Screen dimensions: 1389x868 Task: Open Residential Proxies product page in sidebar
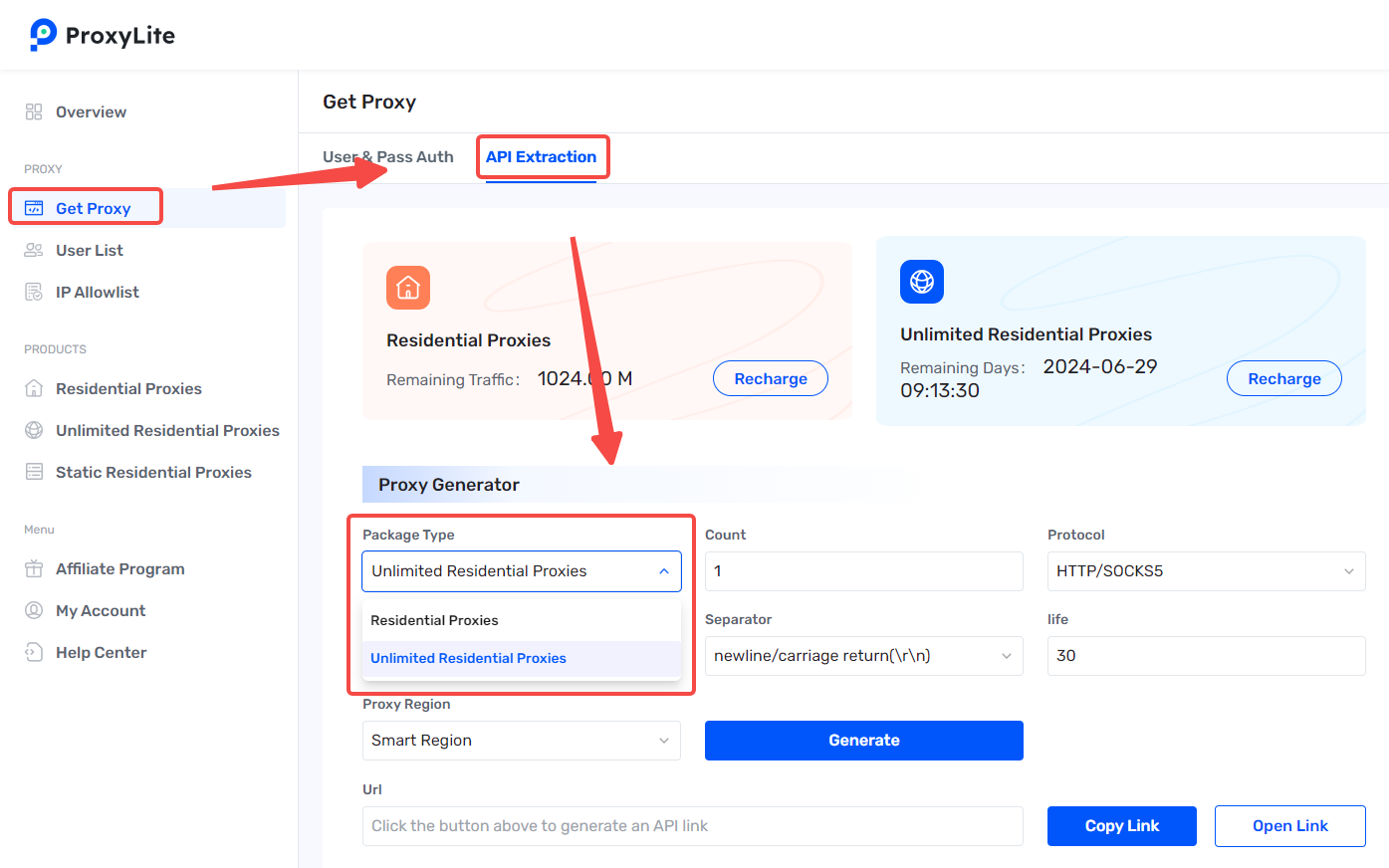point(128,388)
